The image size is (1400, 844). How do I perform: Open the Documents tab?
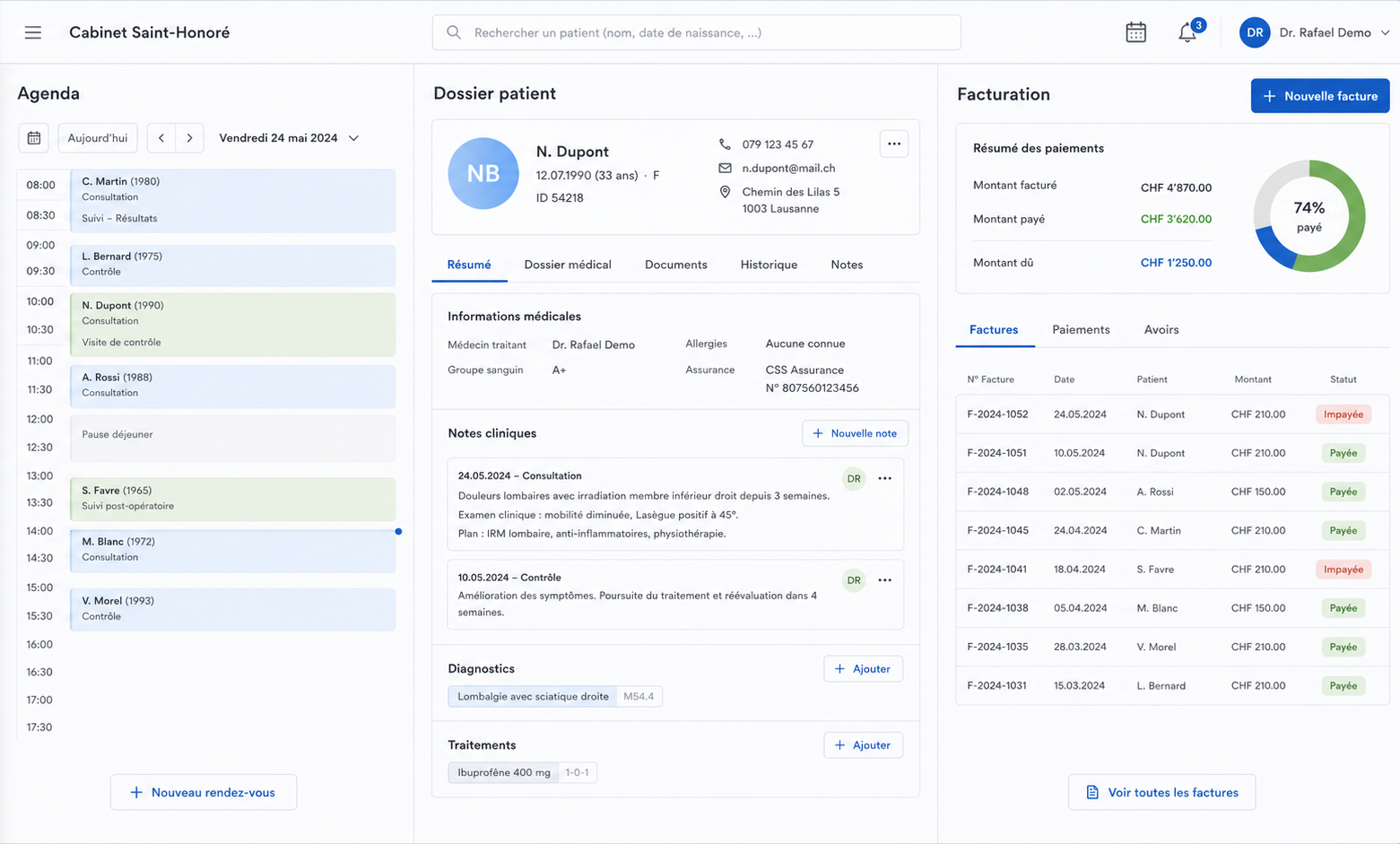pyautogui.click(x=676, y=265)
